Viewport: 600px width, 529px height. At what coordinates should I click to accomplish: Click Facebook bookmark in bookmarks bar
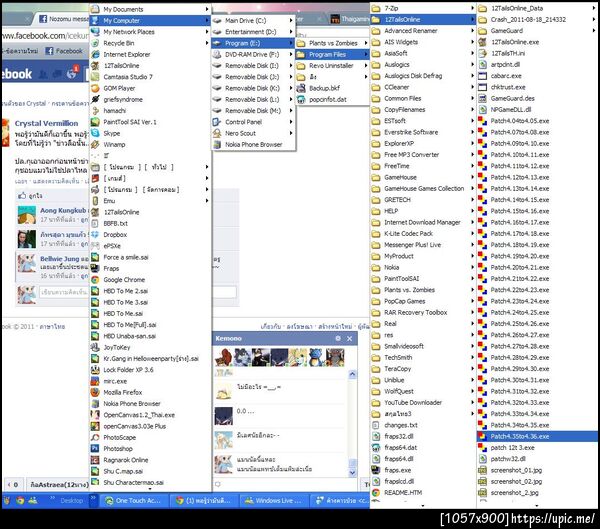(64, 51)
